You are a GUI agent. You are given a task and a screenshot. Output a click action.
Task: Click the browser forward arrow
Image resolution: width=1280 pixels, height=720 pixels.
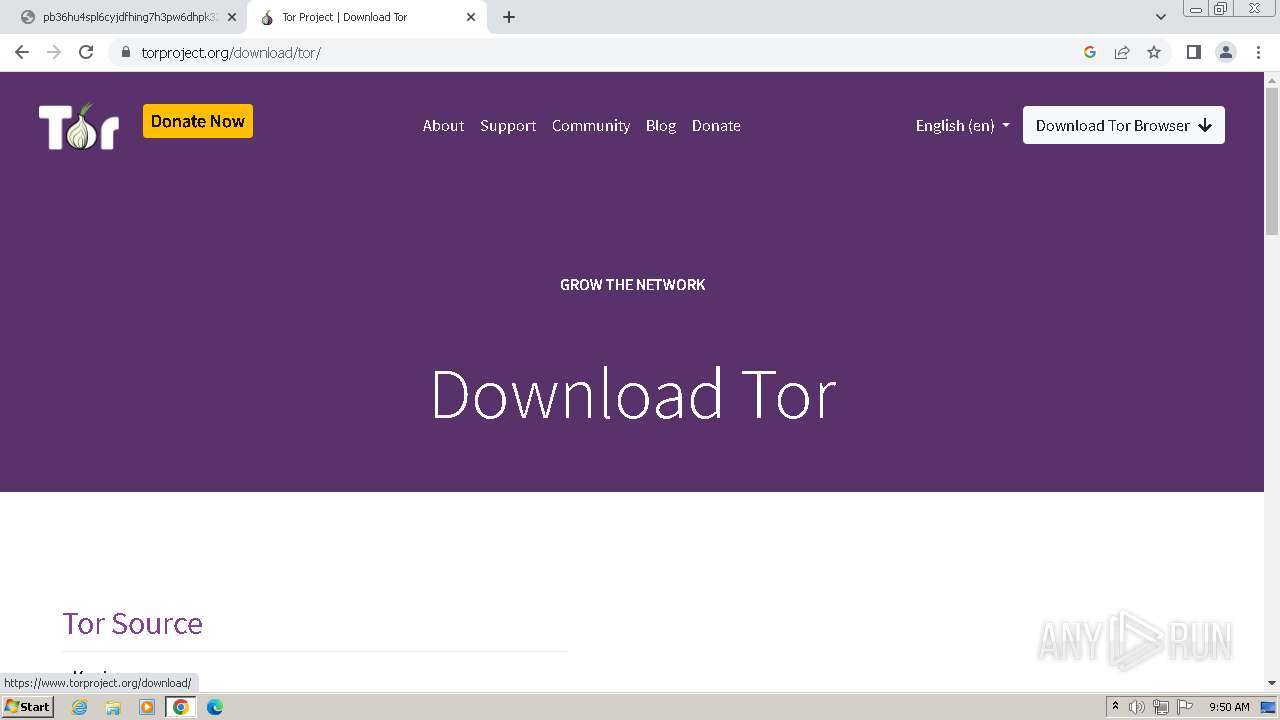(54, 52)
